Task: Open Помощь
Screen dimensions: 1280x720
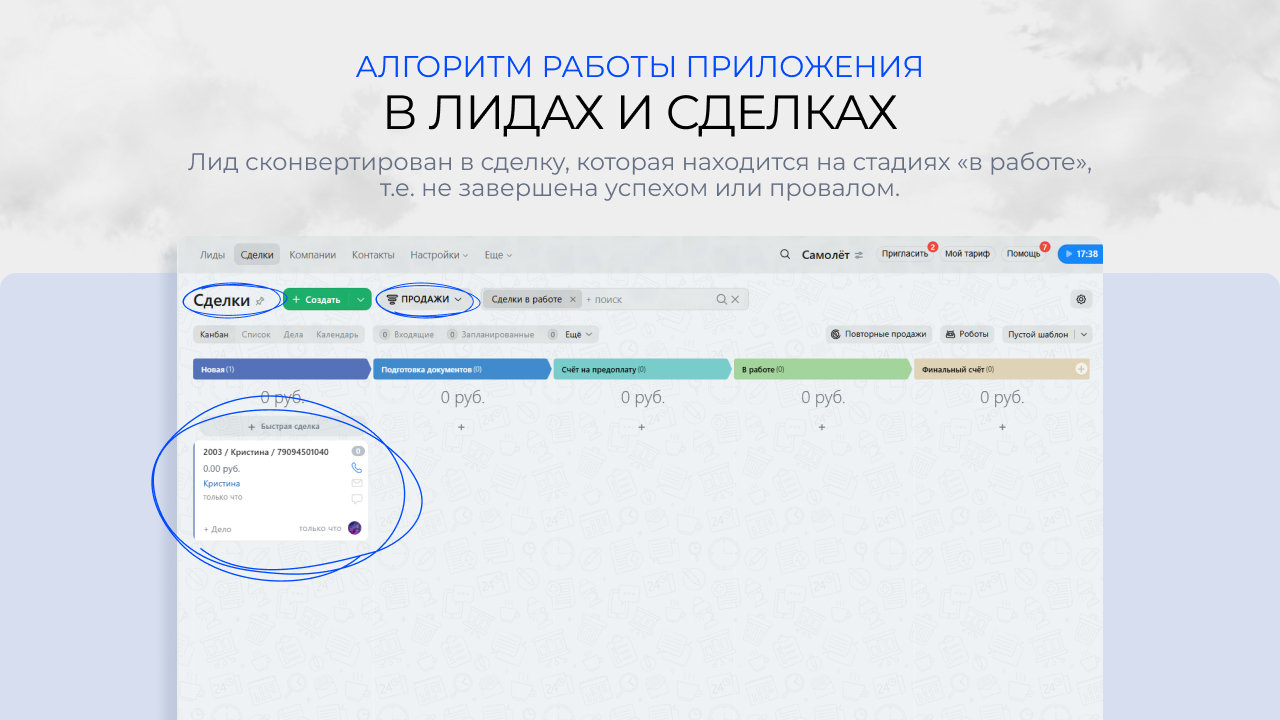Action: 1023,254
